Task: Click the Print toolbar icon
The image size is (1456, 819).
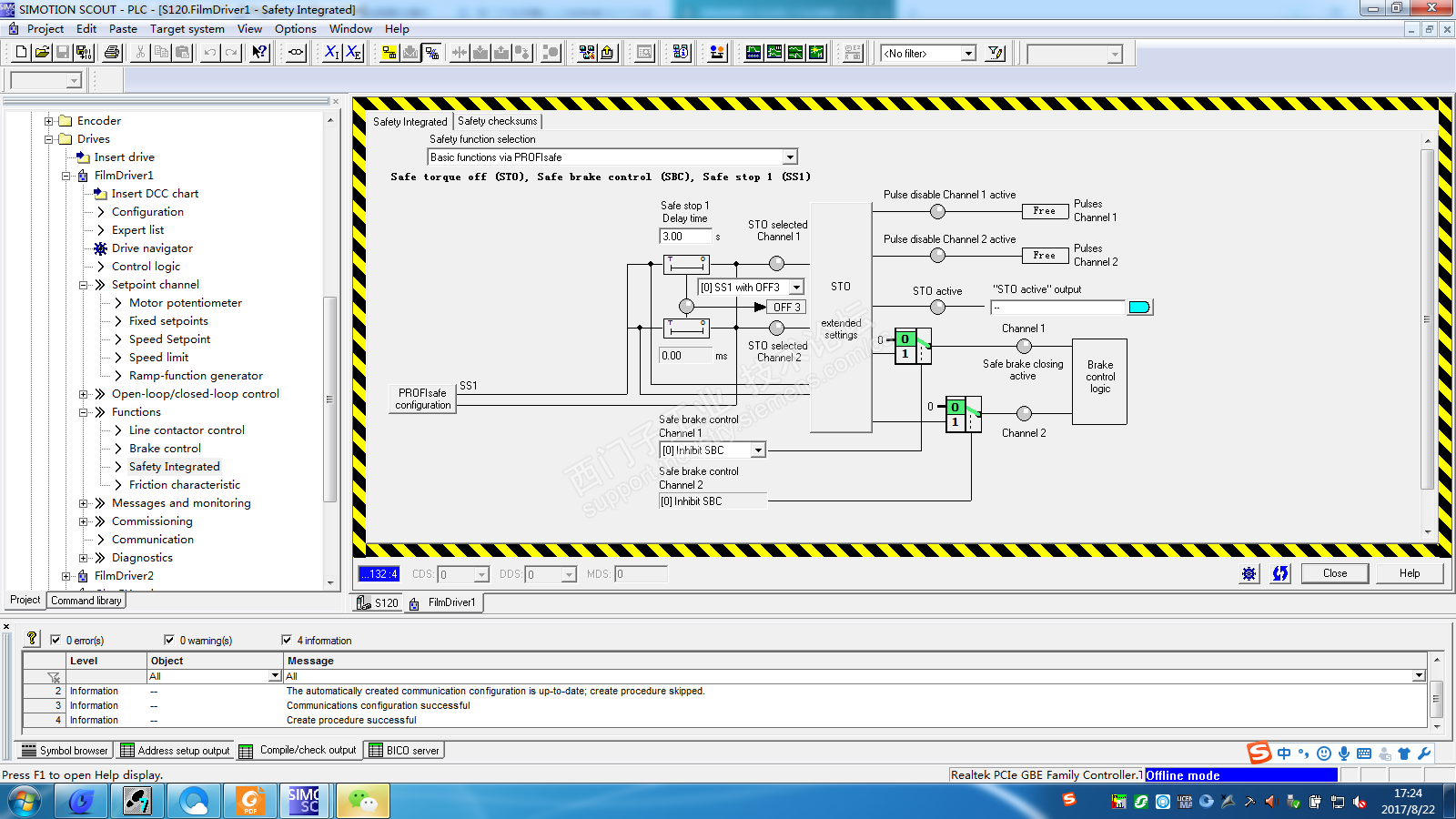Action: 112,53
